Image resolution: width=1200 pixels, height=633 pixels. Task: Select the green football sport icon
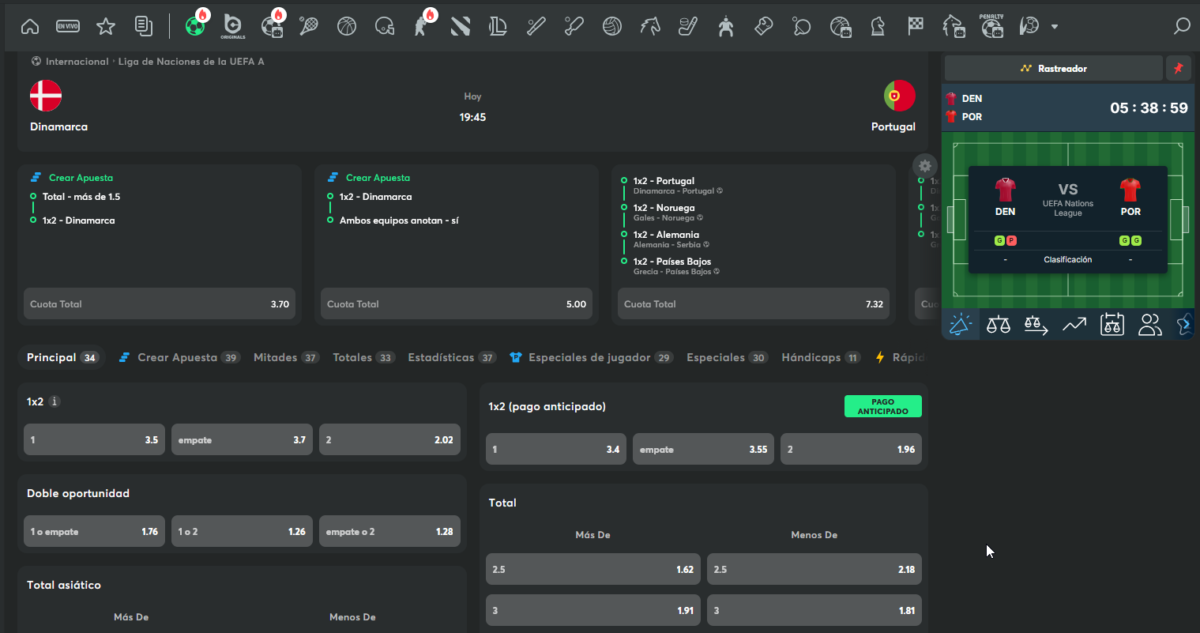coord(195,26)
